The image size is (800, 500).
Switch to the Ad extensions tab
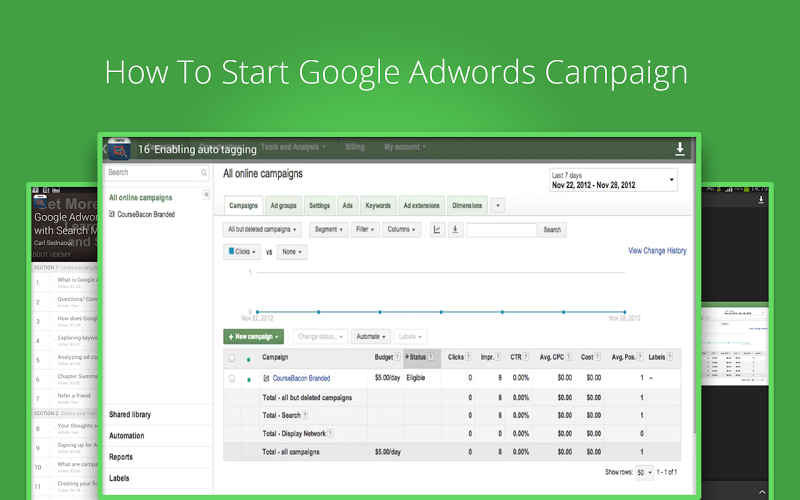421,206
